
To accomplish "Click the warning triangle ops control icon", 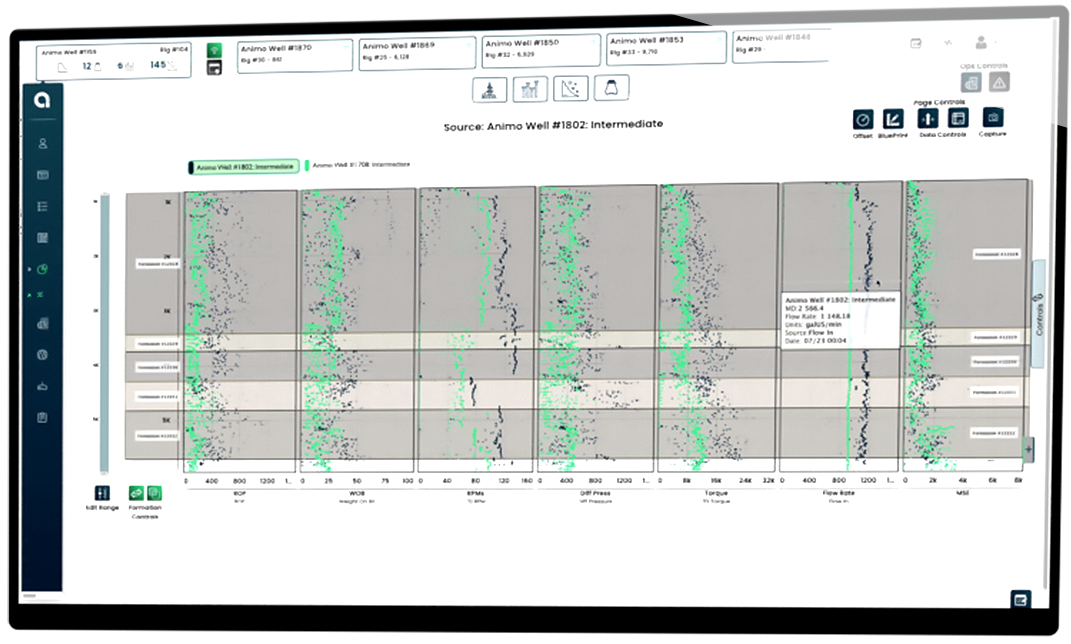I will [999, 82].
